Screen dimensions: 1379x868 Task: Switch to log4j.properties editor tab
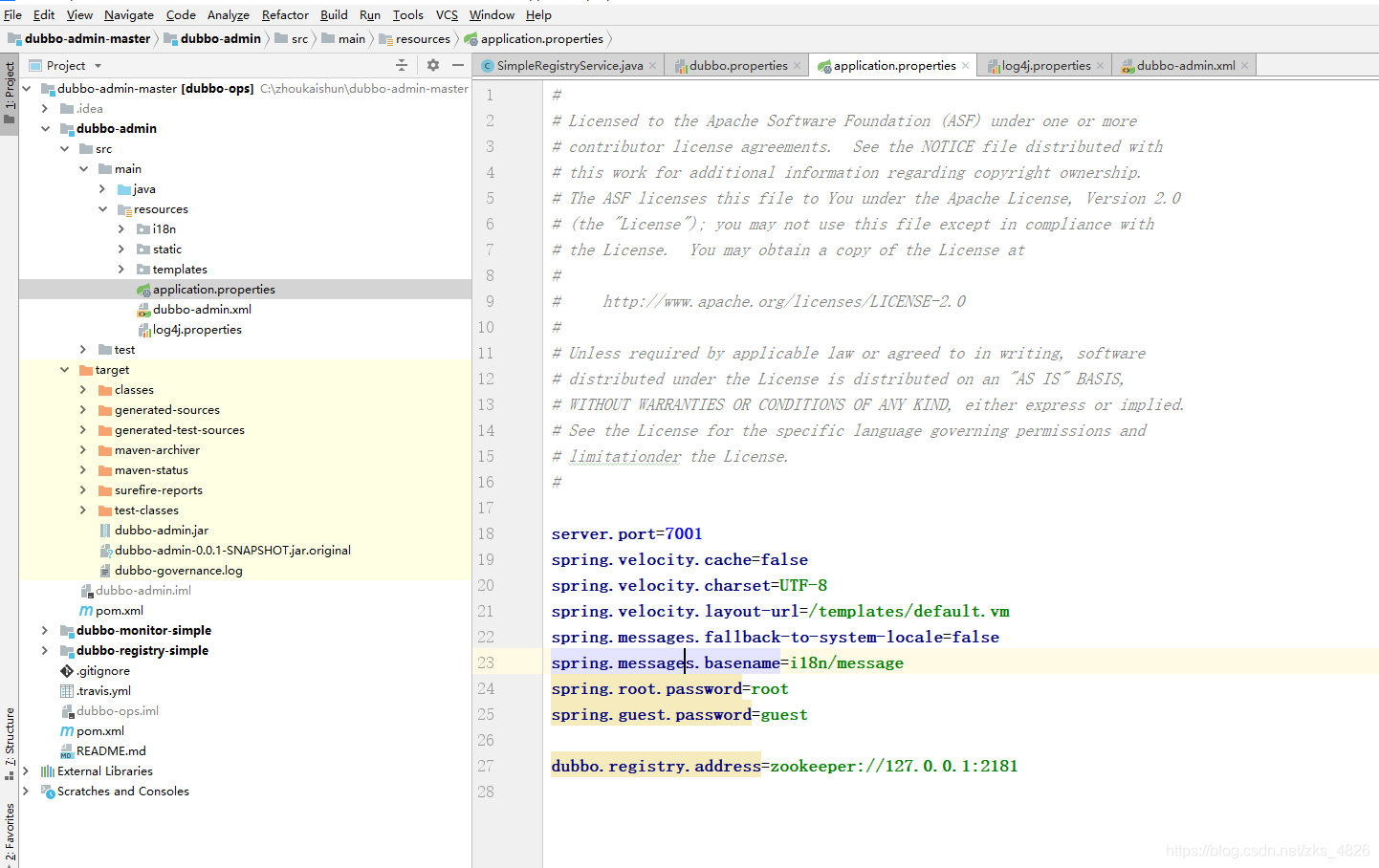click(x=1045, y=65)
